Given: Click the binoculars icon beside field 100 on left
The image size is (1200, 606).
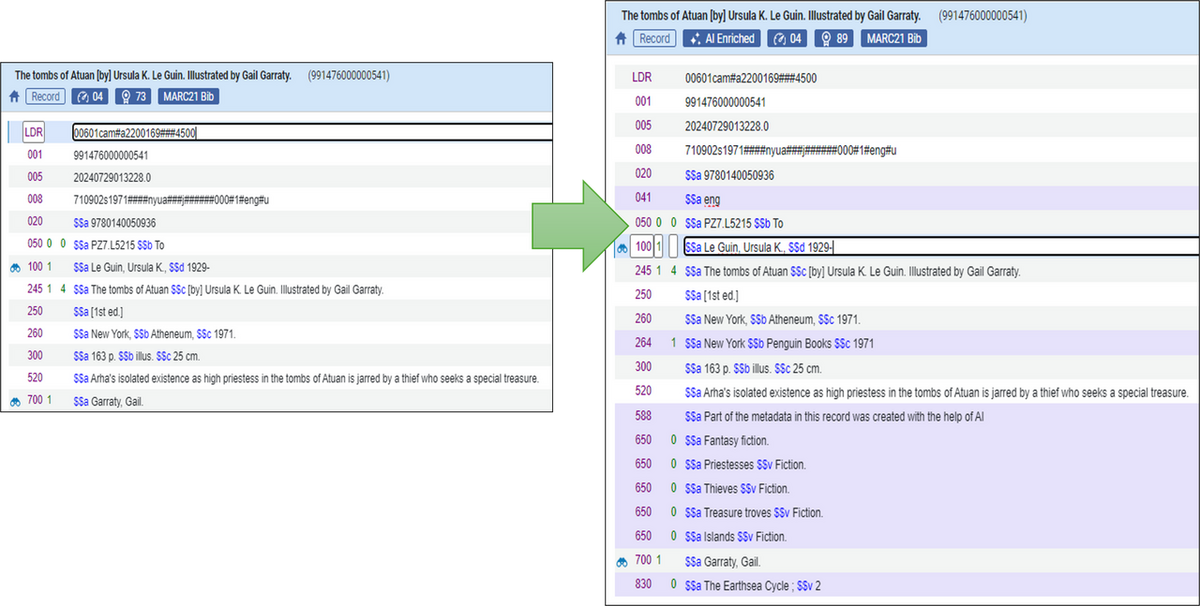Looking at the screenshot, I should [x=15, y=267].
